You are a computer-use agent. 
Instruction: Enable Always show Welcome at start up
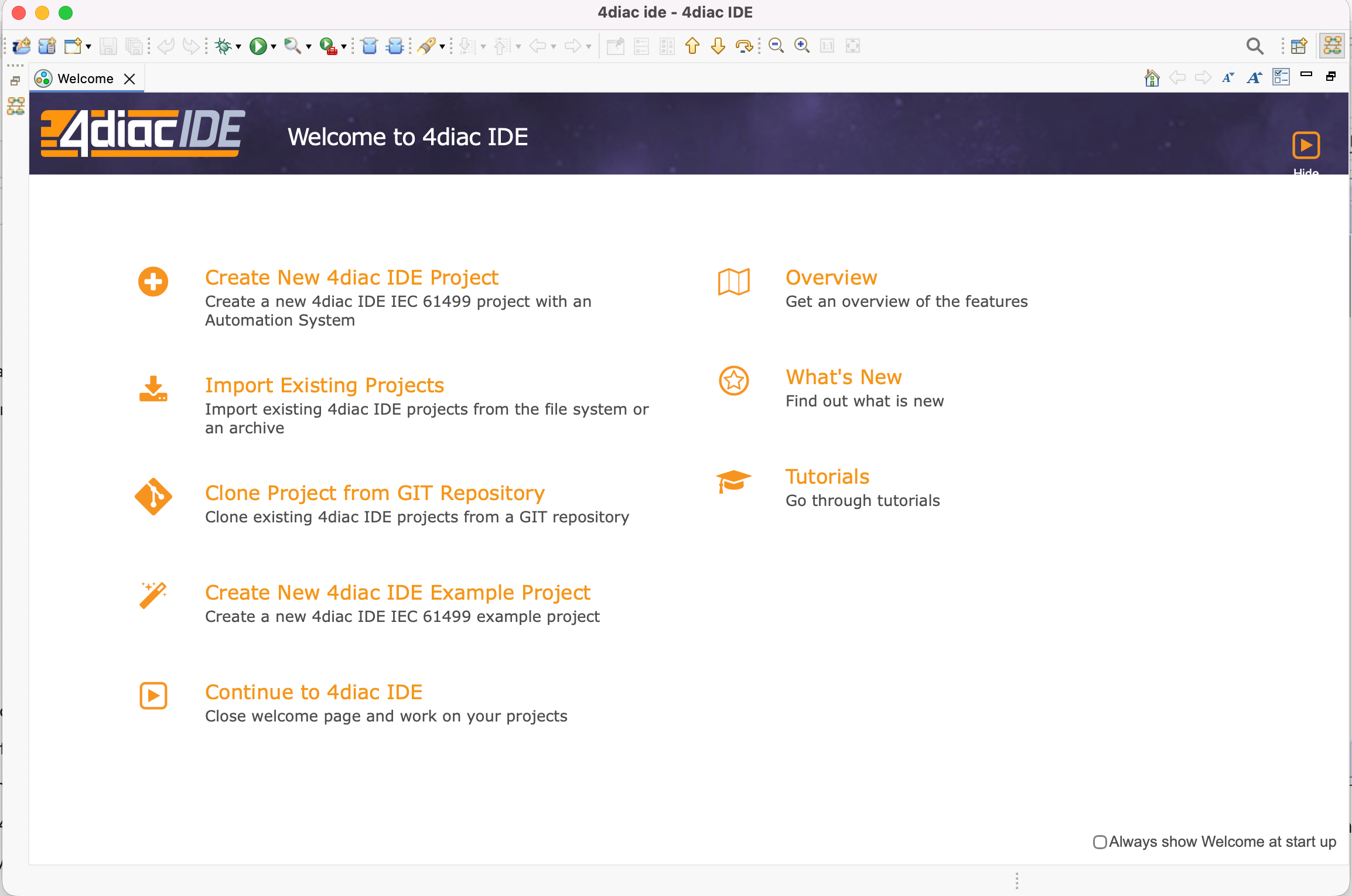click(1100, 842)
